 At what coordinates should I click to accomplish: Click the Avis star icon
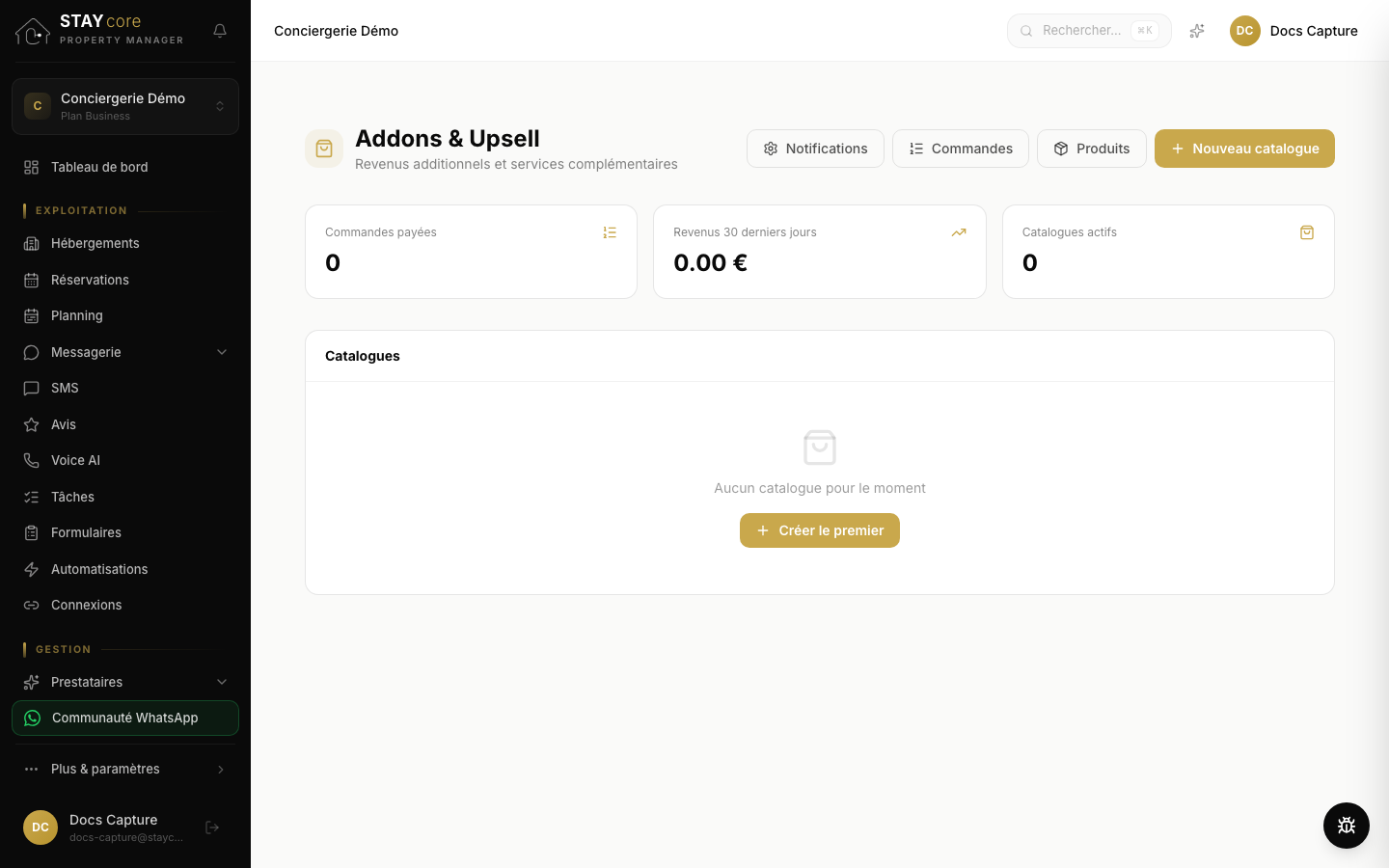click(31, 424)
